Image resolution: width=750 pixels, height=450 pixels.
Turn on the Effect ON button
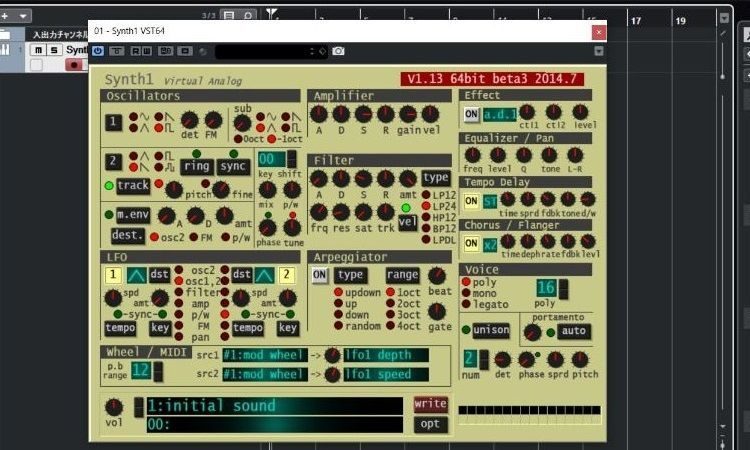click(x=471, y=114)
